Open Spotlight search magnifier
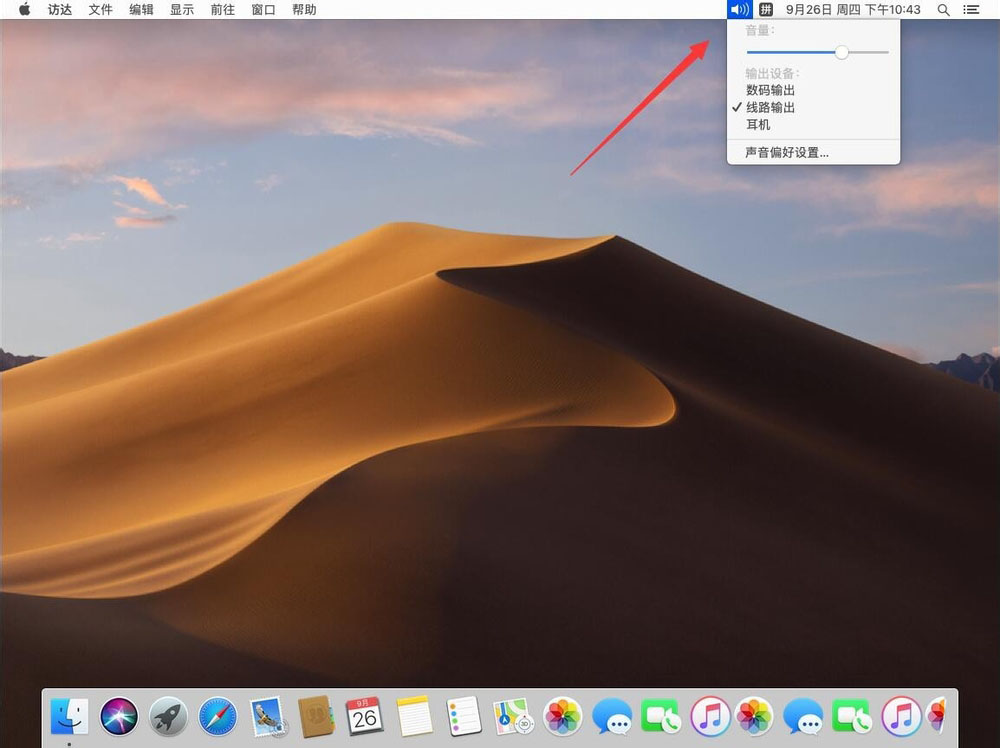Screen dimensions: 1000x748 coord(943,10)
